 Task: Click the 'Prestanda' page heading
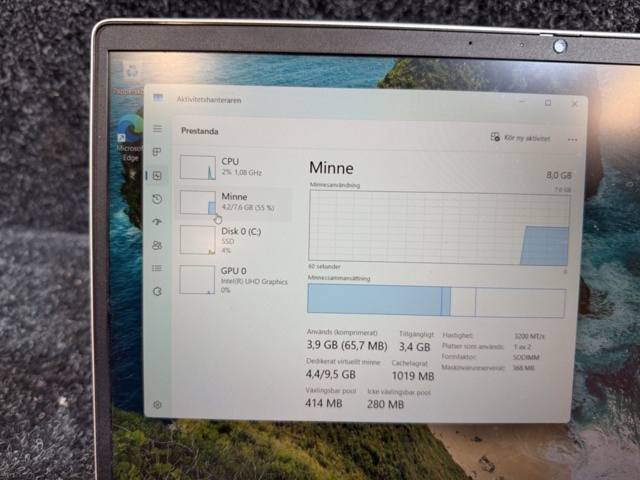point(200,131)
